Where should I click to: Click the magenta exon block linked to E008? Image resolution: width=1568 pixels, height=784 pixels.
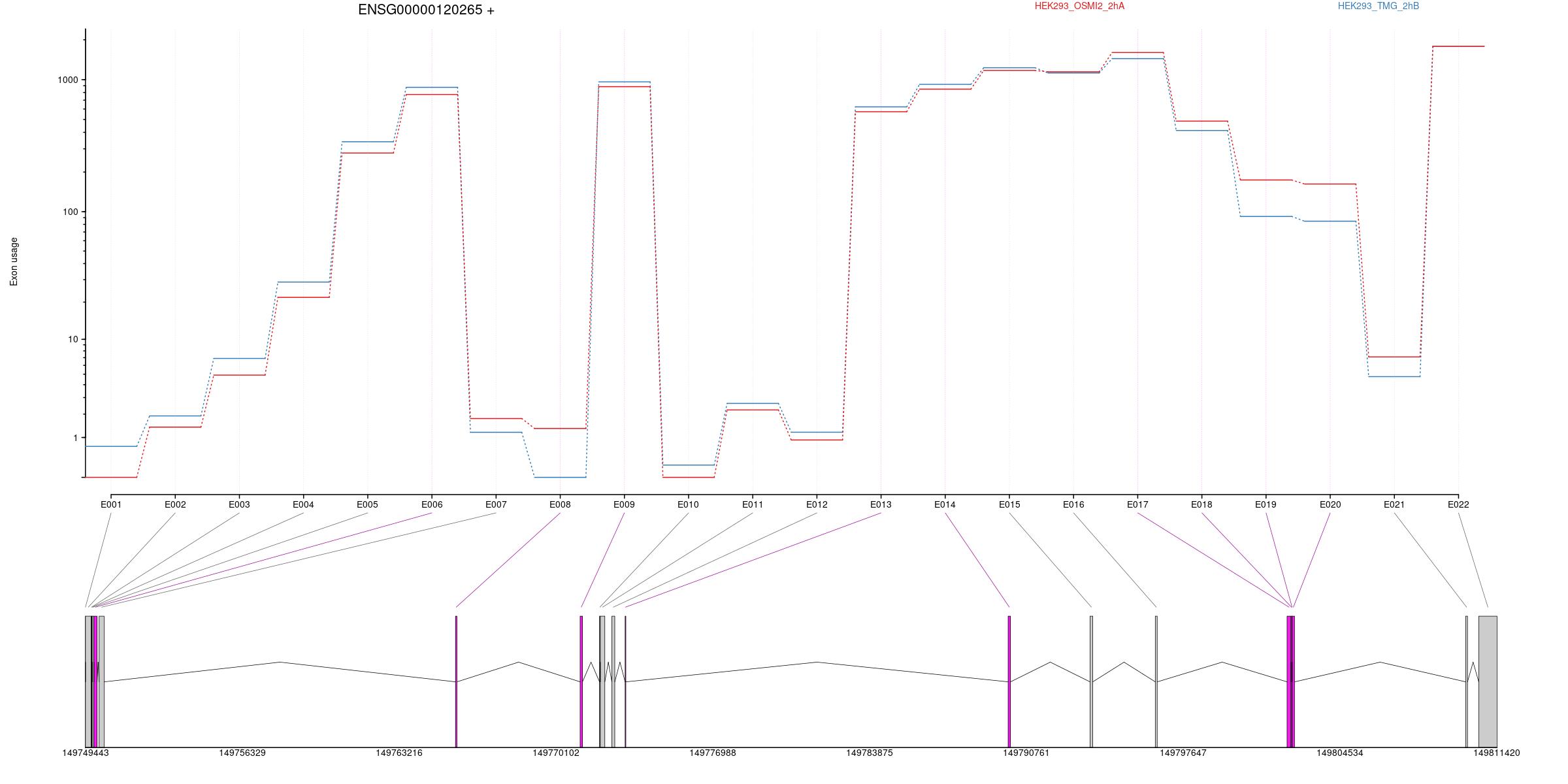(x=457, y=681)
